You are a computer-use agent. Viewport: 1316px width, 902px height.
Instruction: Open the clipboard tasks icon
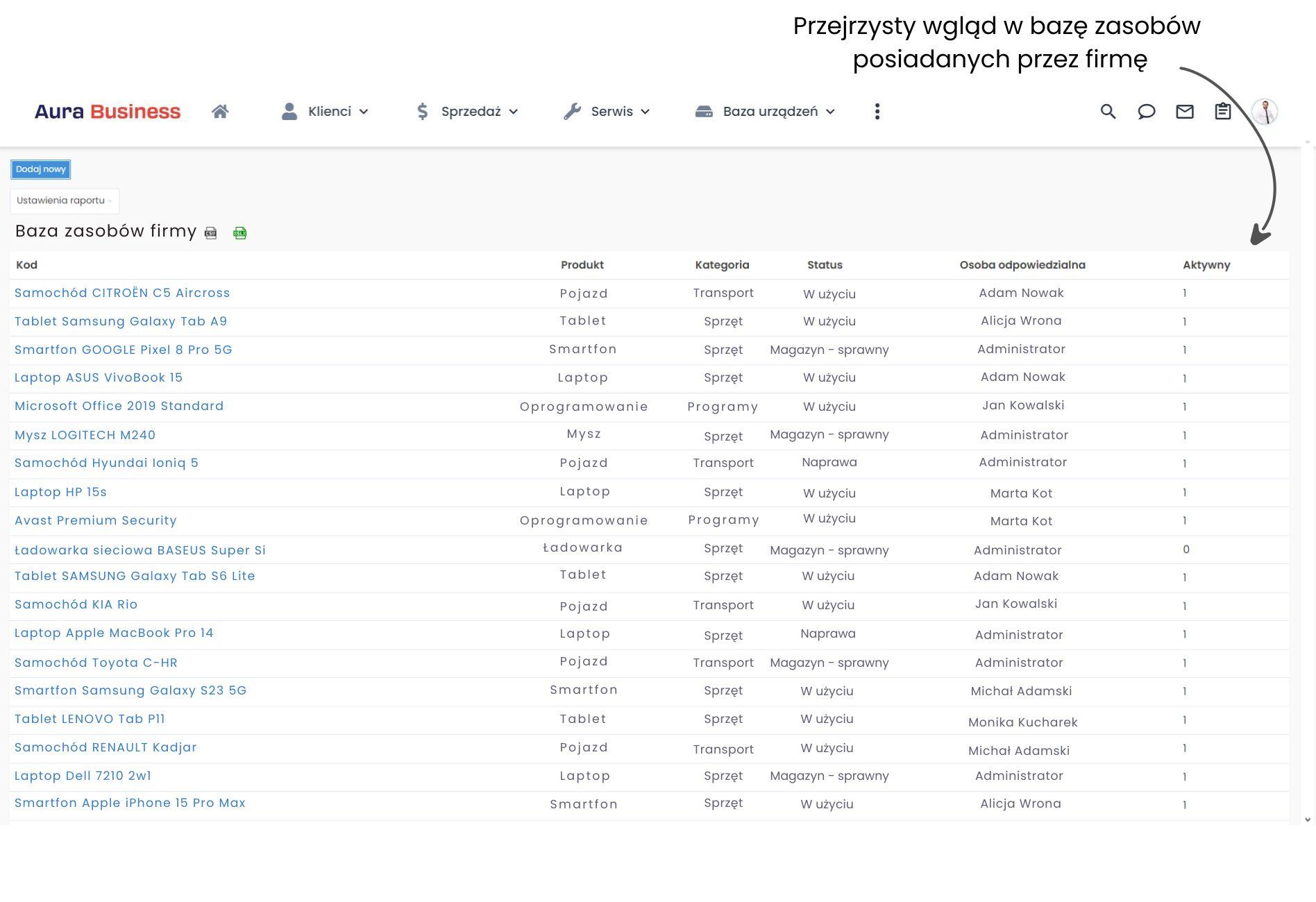[x=1222, y=112]
